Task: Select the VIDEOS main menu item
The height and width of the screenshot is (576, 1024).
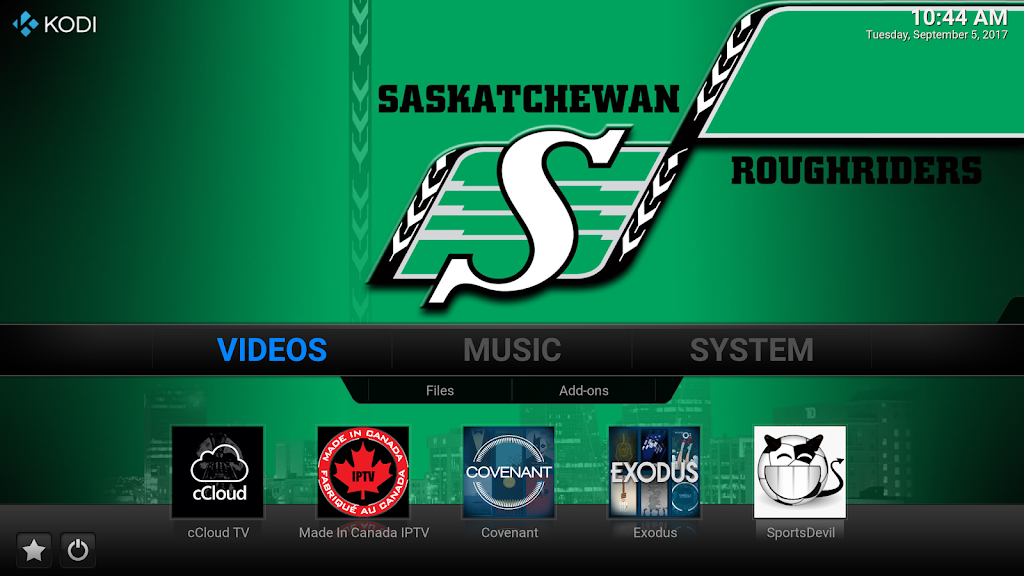Action: point(272,350)
